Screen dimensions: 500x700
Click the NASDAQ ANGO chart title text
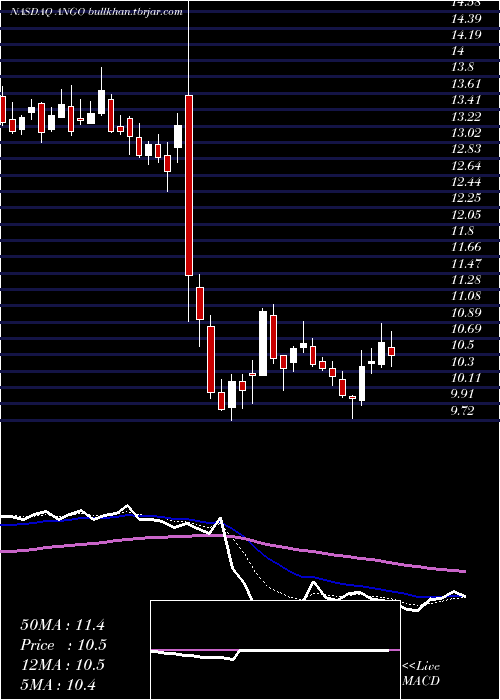click(x=97, y=12)
